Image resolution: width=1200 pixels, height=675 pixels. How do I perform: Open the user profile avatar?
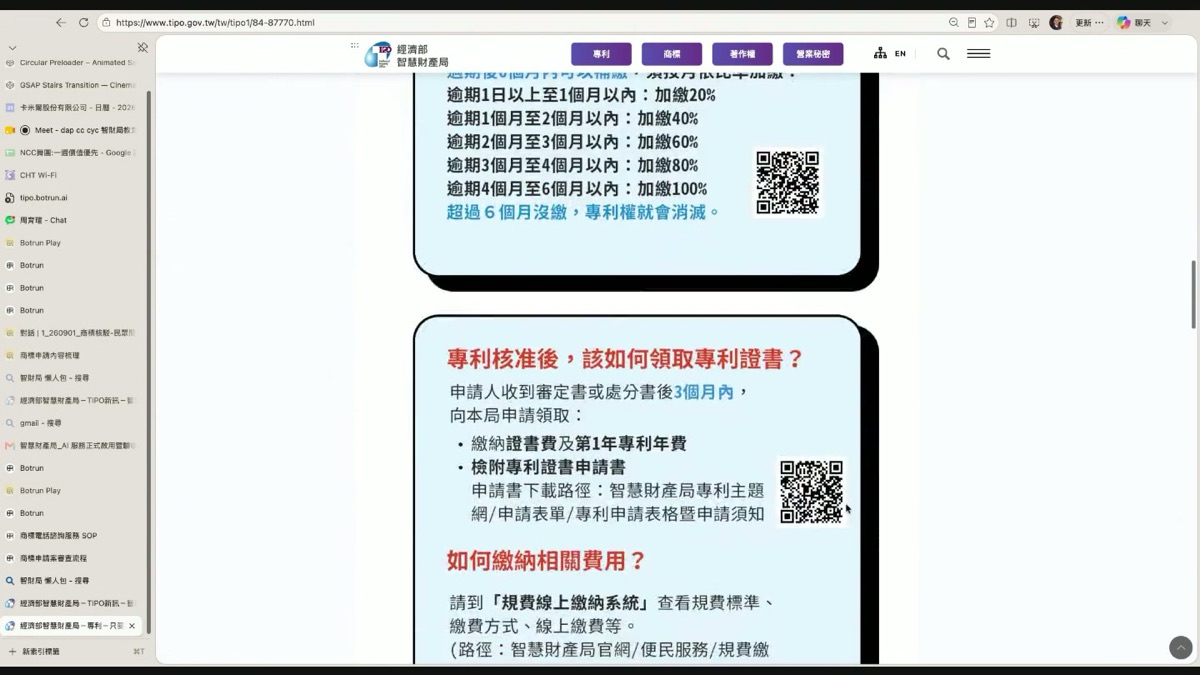(x=1056, y=22)
